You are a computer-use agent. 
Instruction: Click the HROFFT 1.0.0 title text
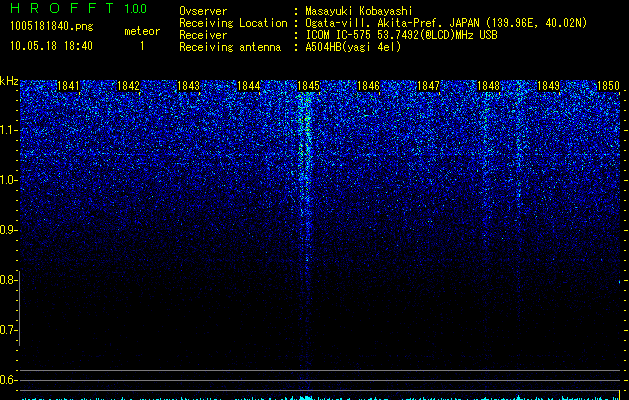[78, 8]
